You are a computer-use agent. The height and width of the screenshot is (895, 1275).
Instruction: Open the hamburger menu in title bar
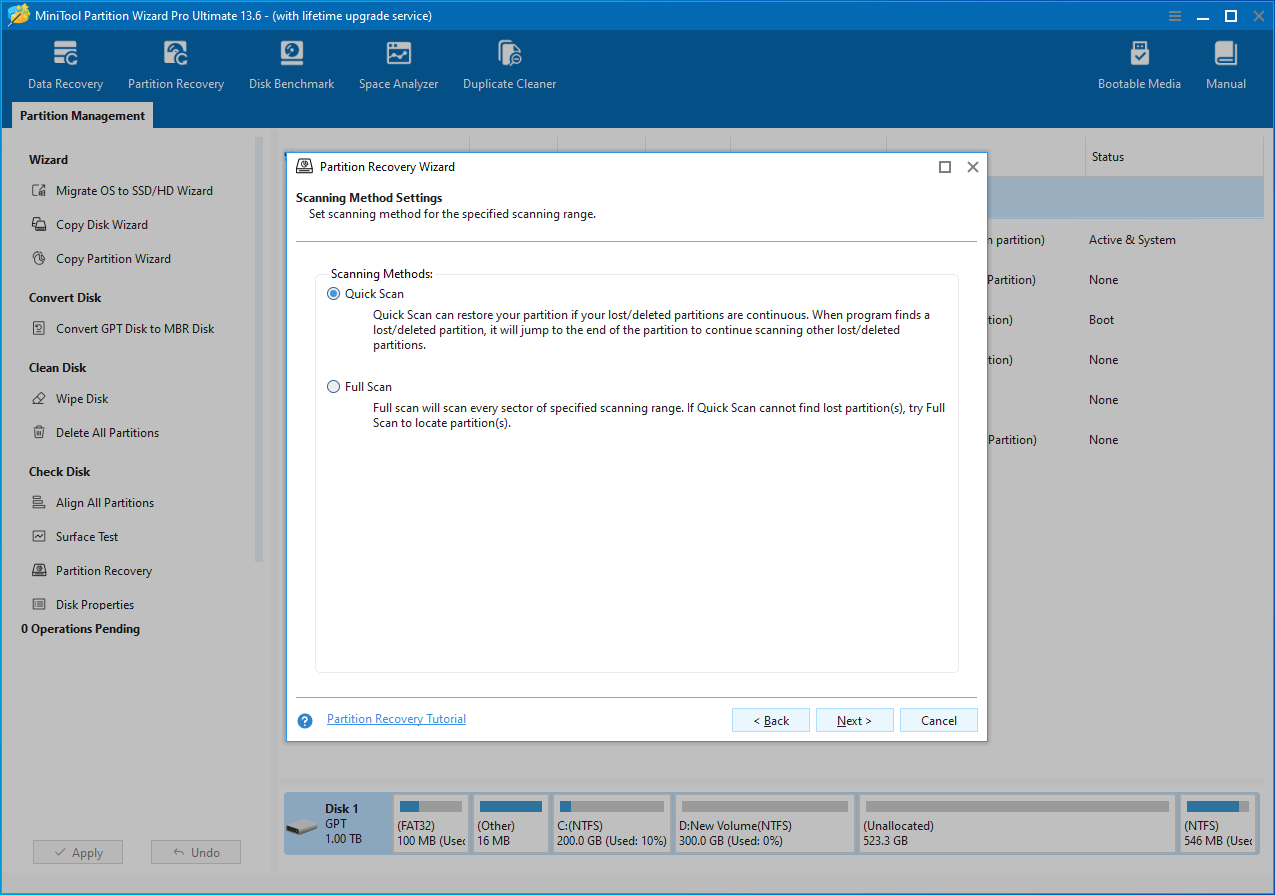[1174, 15]
